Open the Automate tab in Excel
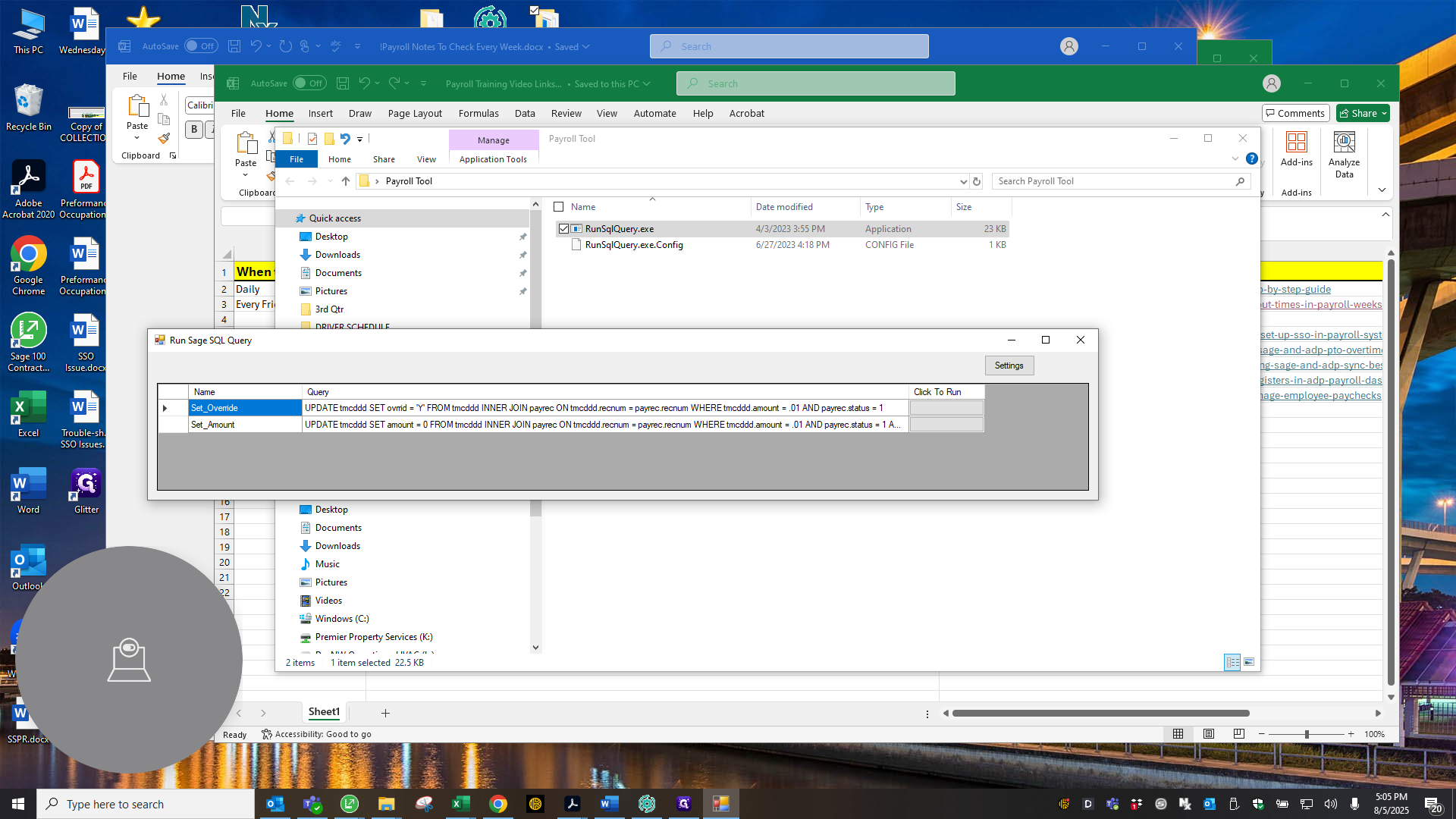The width and height of the screenshot is (1456, 819). coord(654,113)
